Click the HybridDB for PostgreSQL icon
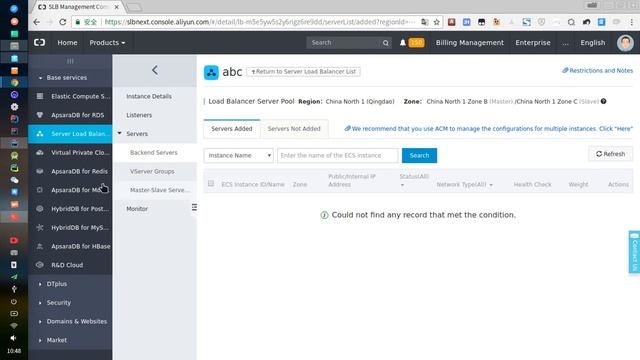This screenshot has width=640, height=360. click(40, 209)
